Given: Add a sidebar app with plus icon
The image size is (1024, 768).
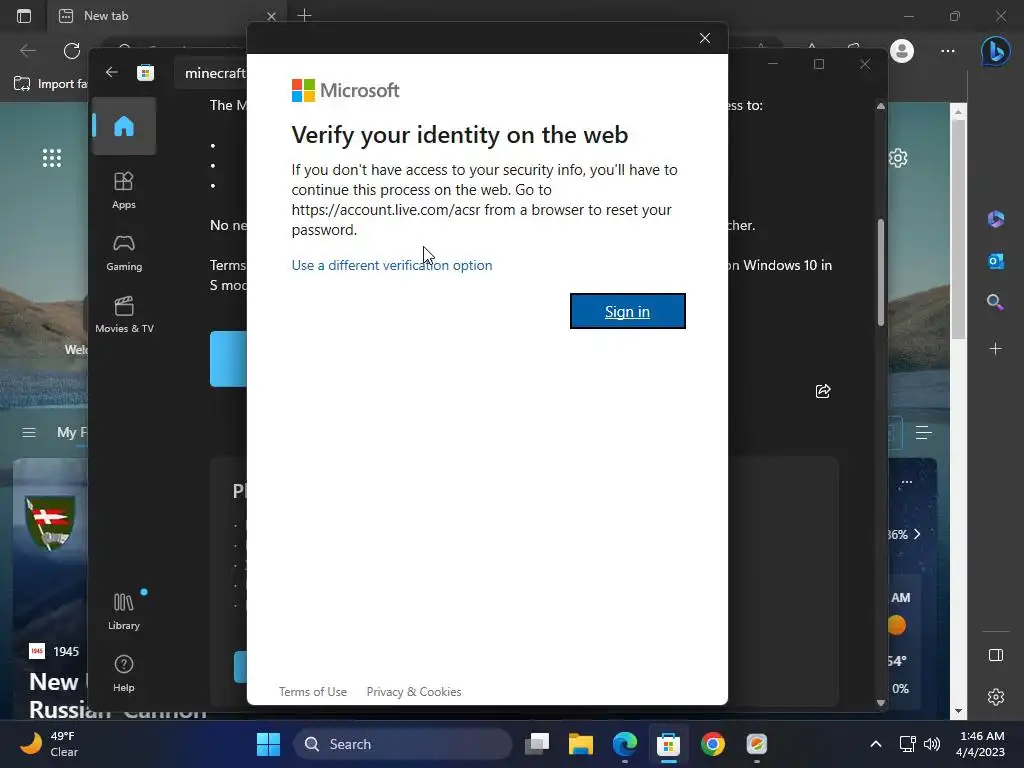Looking at the screenshot, I should [995, 349].
